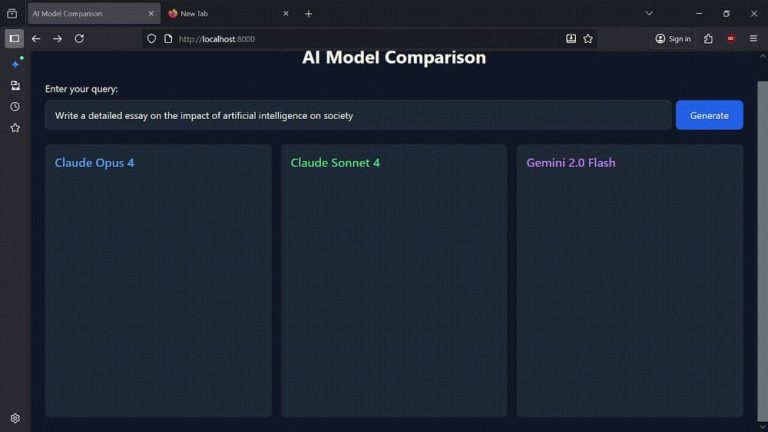The height and width of the screenshot is (432, 768).
Task: Open AI chatbot sparkle icon in sidebar
Action: (15, 64)
